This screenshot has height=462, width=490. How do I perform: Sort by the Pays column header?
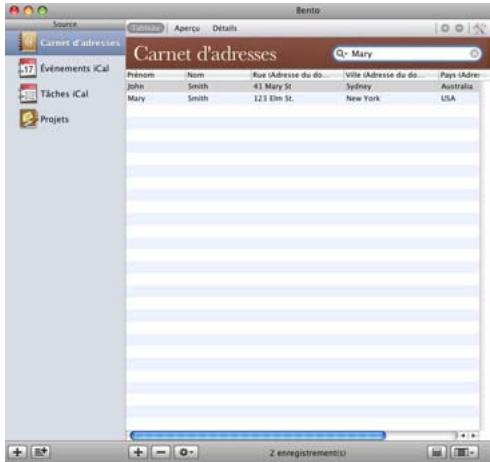point(460,75)
